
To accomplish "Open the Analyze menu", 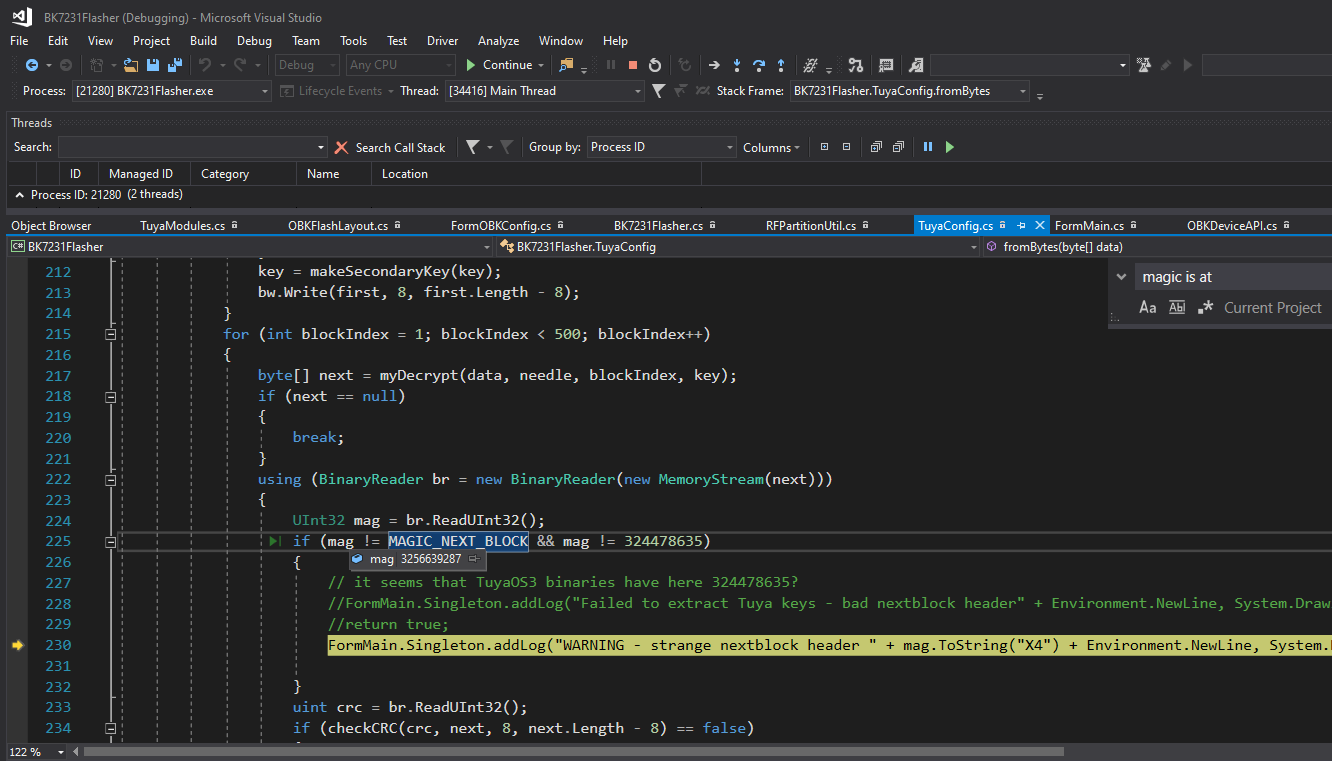I will coord(498,41).
